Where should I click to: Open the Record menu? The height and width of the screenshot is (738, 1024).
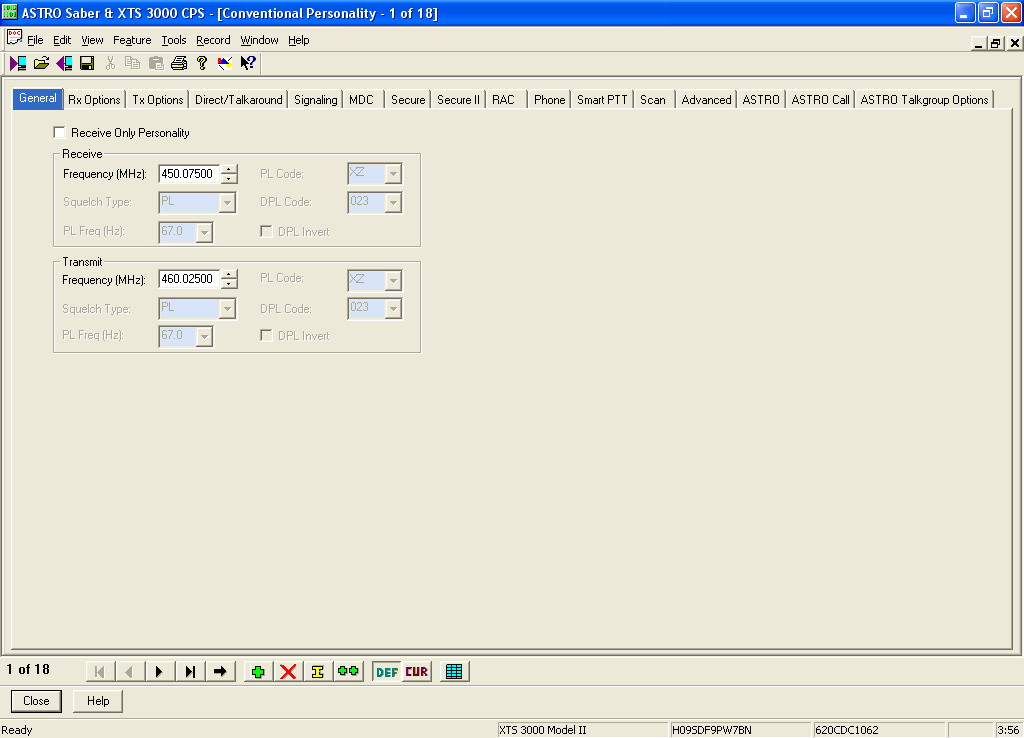(x=213, y=40)
